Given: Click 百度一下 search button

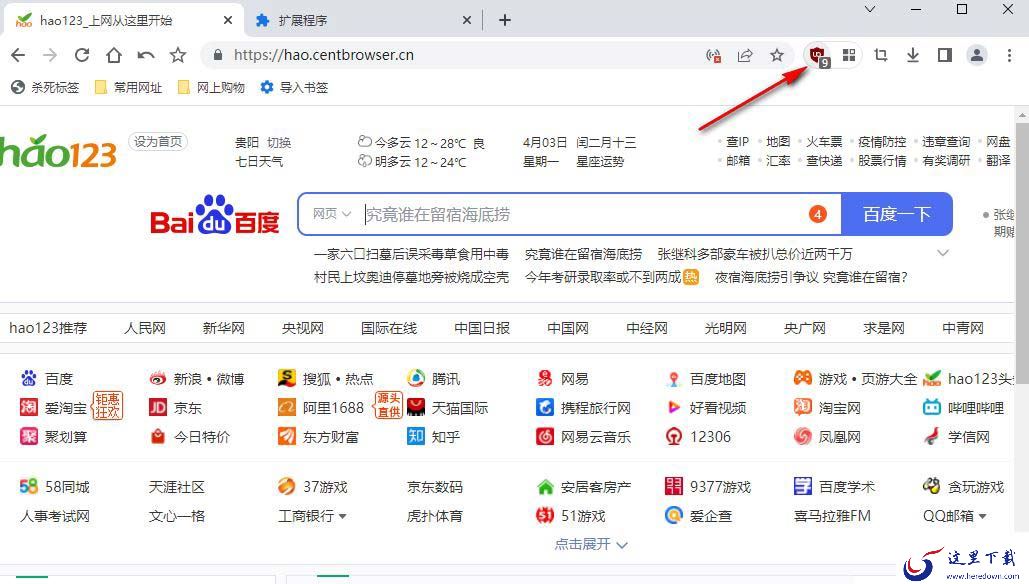Looking at the screenshot, I should pyautogui.click(x=896, y=214).
